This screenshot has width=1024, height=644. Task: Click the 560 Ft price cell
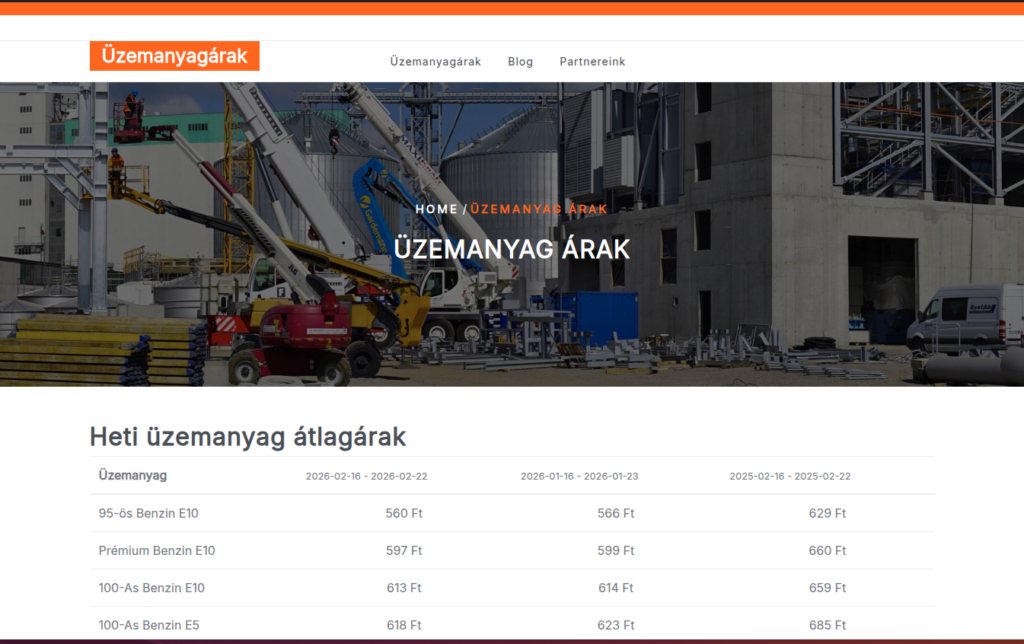coord(404,514)
